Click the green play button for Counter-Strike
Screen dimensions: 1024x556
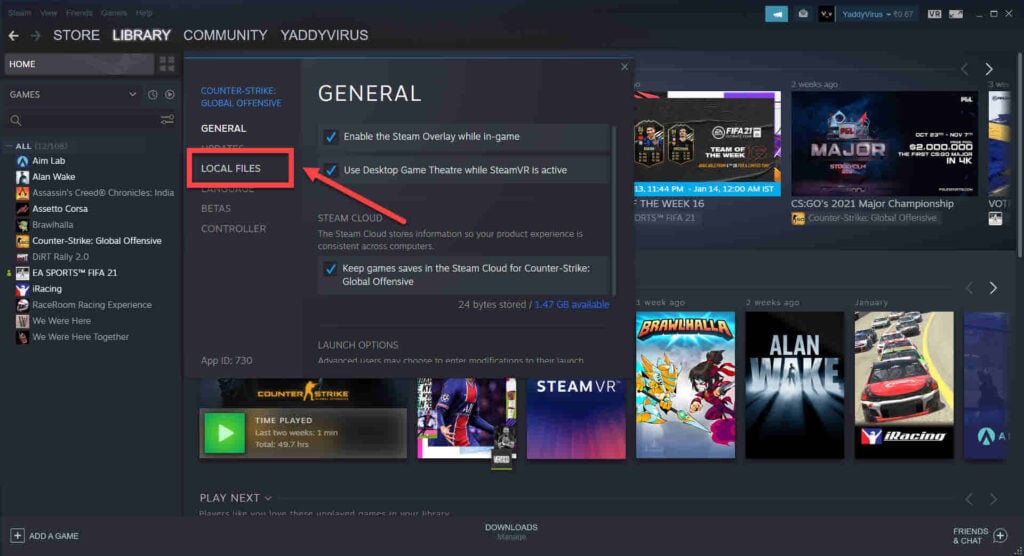point(224,433)
